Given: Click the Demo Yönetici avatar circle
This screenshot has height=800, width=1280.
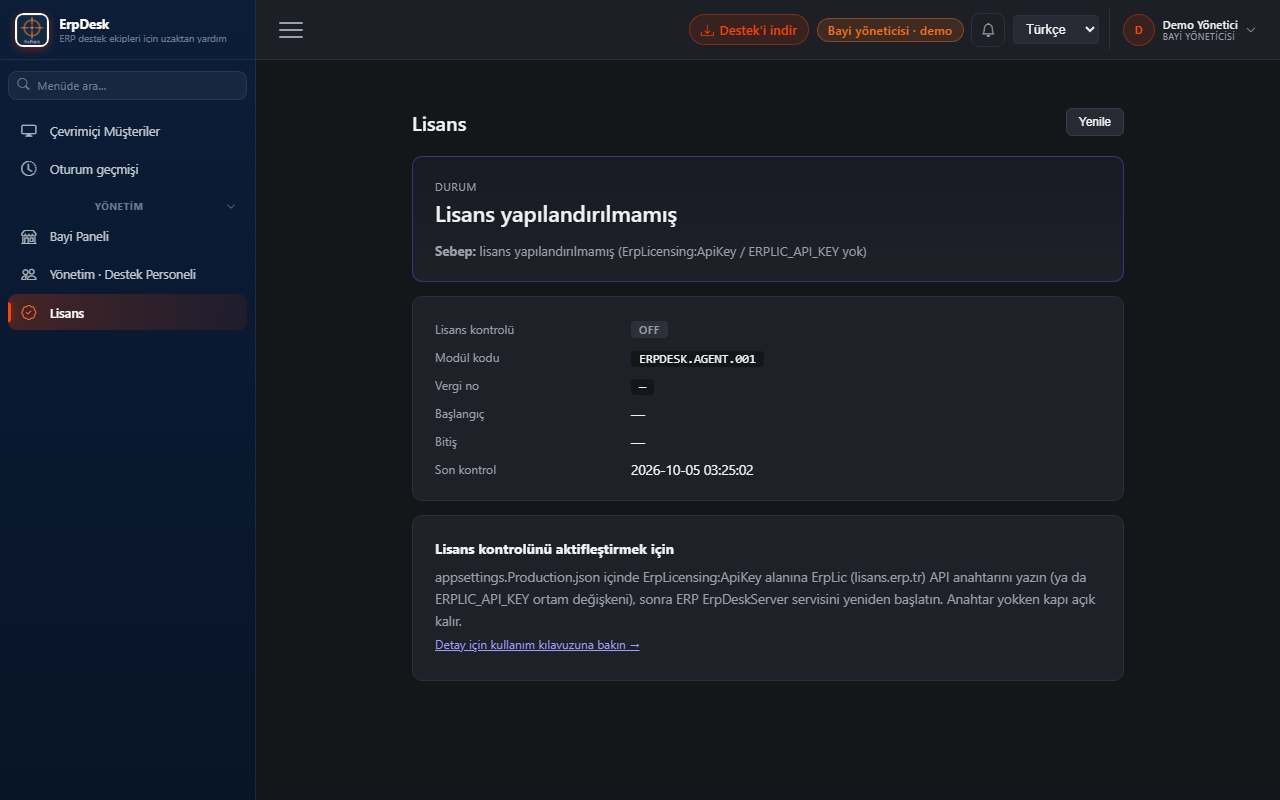Looking at the screenshot, I should 1139,30.
